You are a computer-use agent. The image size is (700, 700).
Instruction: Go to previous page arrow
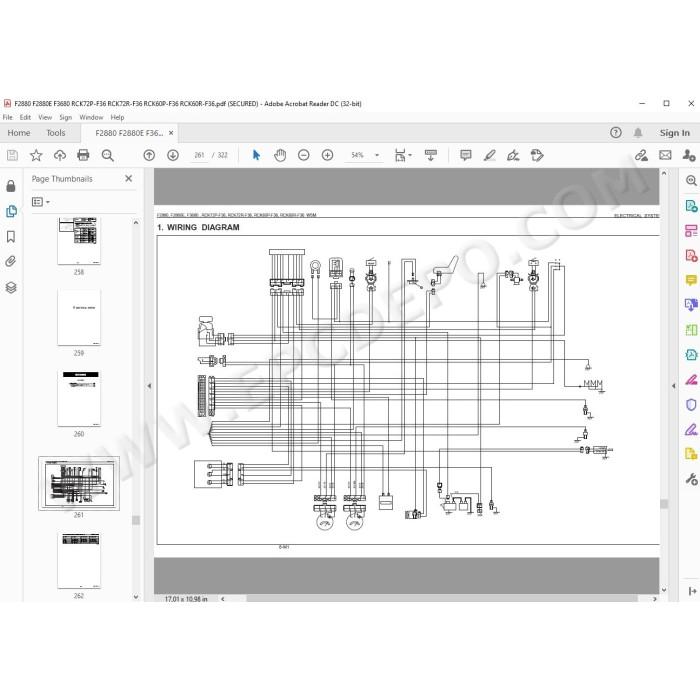pyautogui.click(x=149, y=155)
